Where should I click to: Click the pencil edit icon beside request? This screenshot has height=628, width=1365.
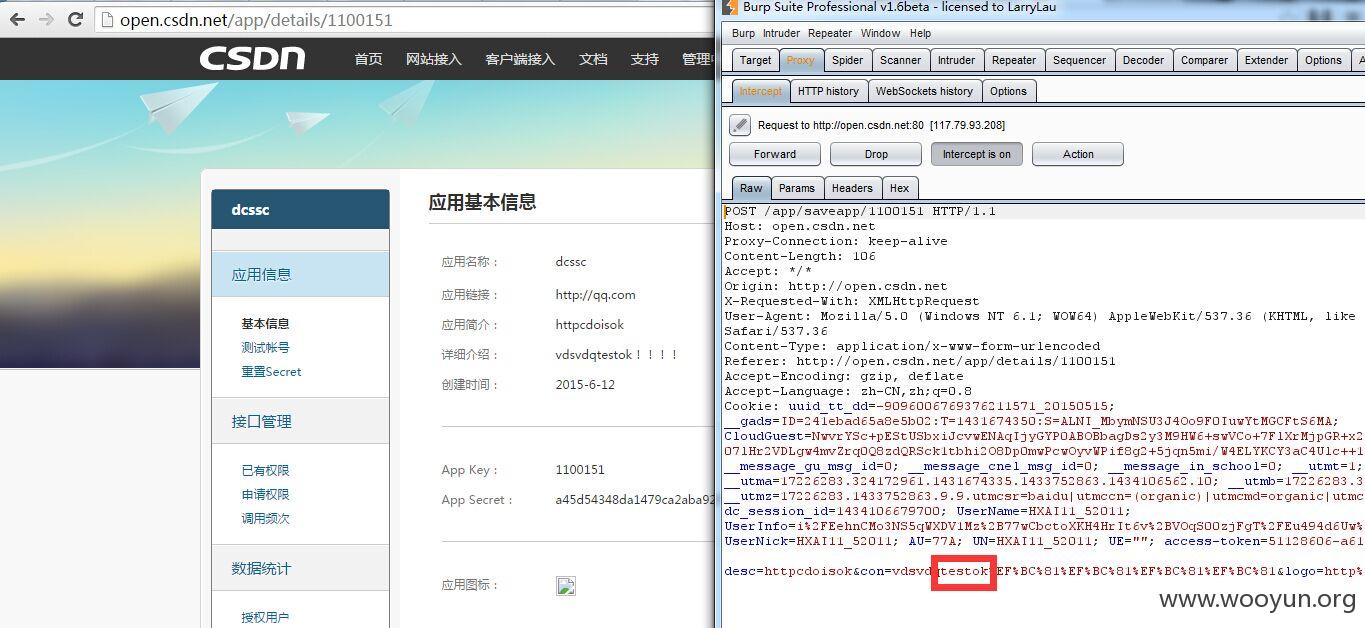point(739,125)
